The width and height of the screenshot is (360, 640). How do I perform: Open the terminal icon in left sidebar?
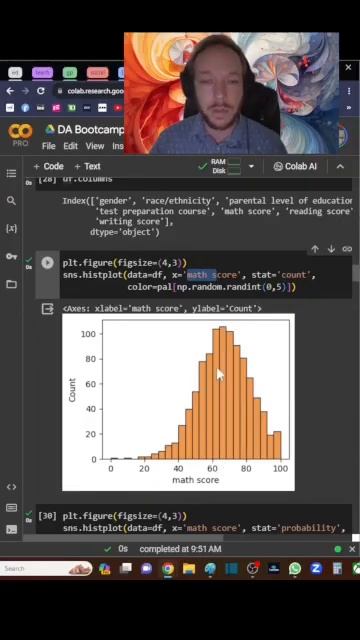point(11,530)
